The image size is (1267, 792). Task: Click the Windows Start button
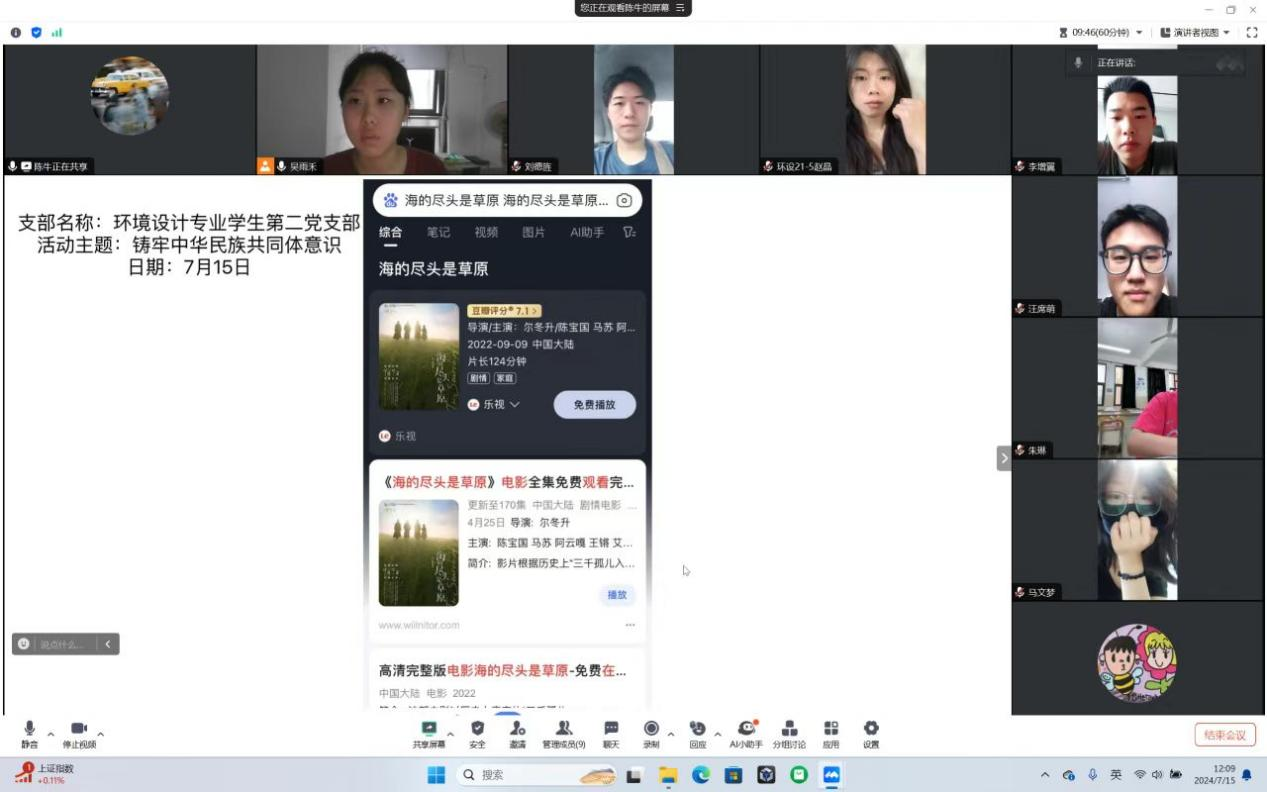coord(437,775)
